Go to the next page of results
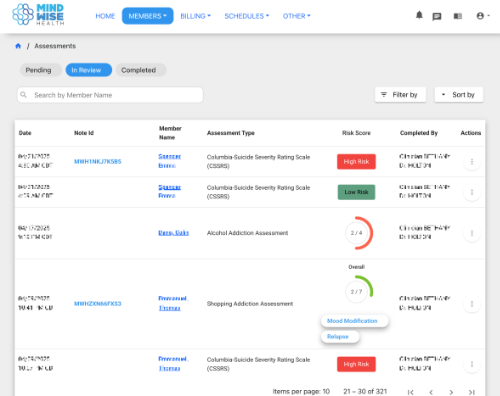This screenshot has height=396, width=500. (451, 392)
